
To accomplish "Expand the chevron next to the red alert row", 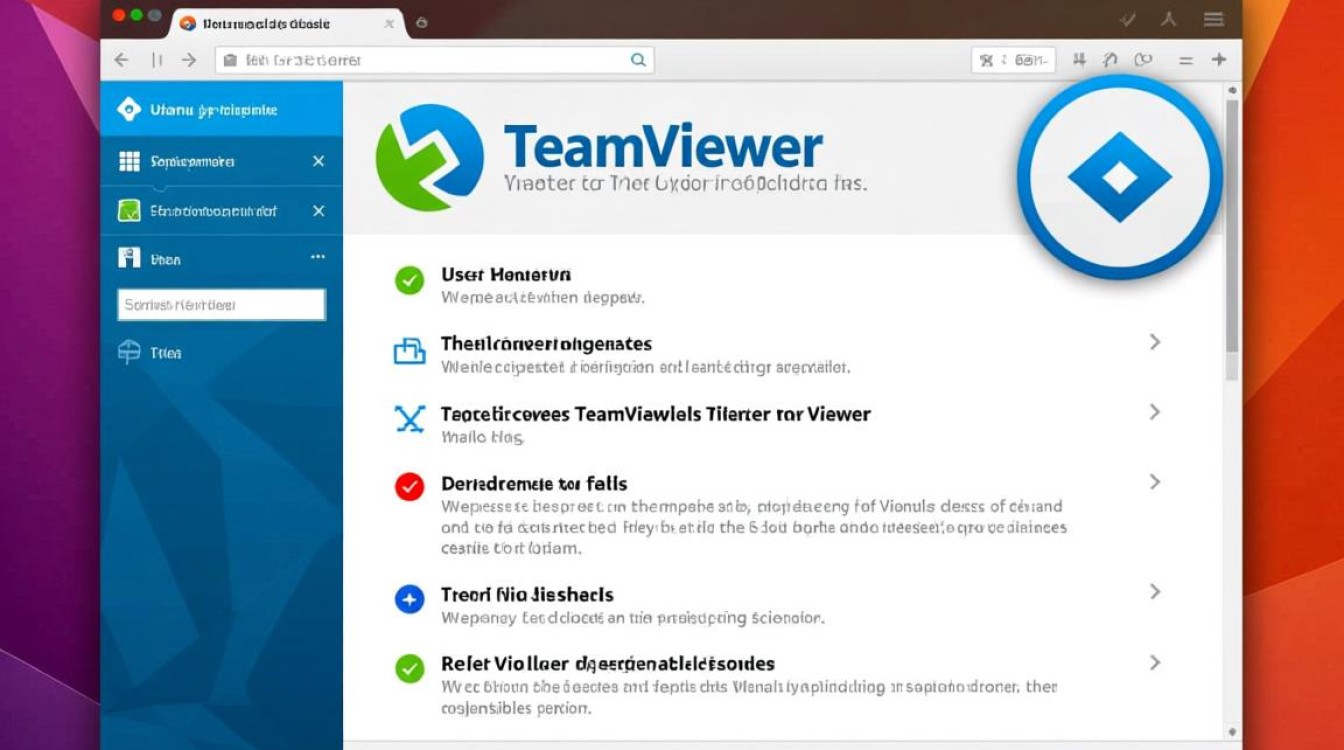I will click(x=1154, y=483).
